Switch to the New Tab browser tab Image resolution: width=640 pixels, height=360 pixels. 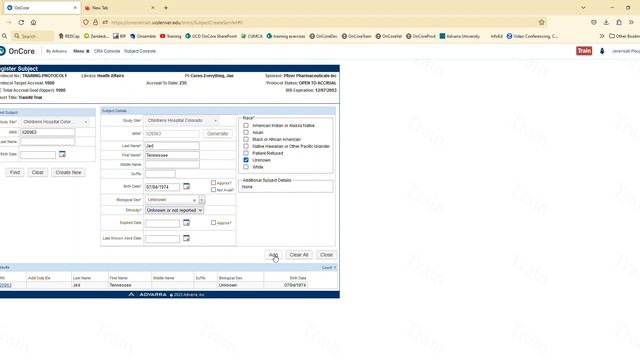click(x=119, y=8)
